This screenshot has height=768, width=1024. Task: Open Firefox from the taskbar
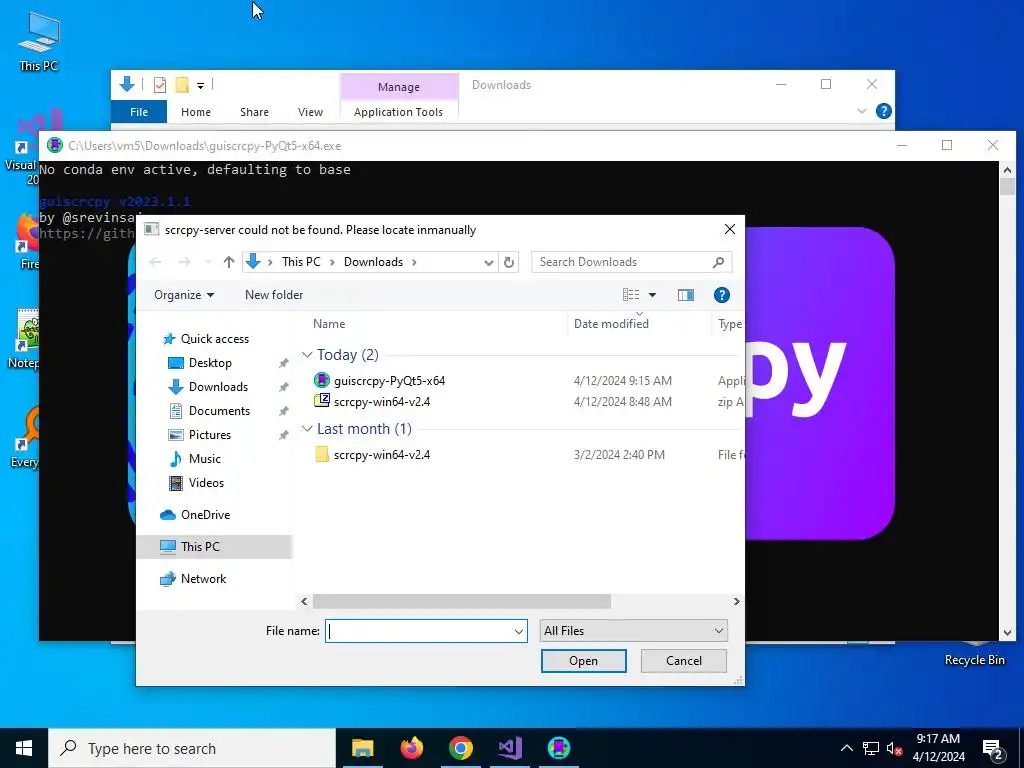pyautogui.click(x=411, y=748)
